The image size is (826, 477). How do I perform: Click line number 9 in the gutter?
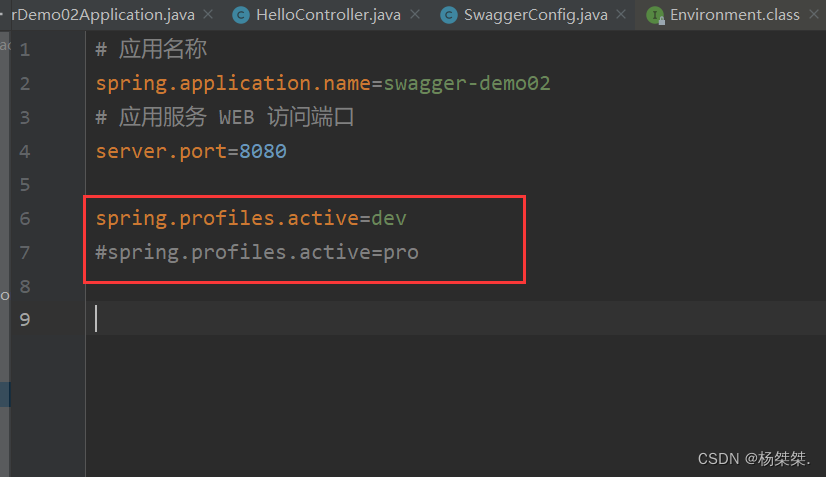click(x=25, y=319)
